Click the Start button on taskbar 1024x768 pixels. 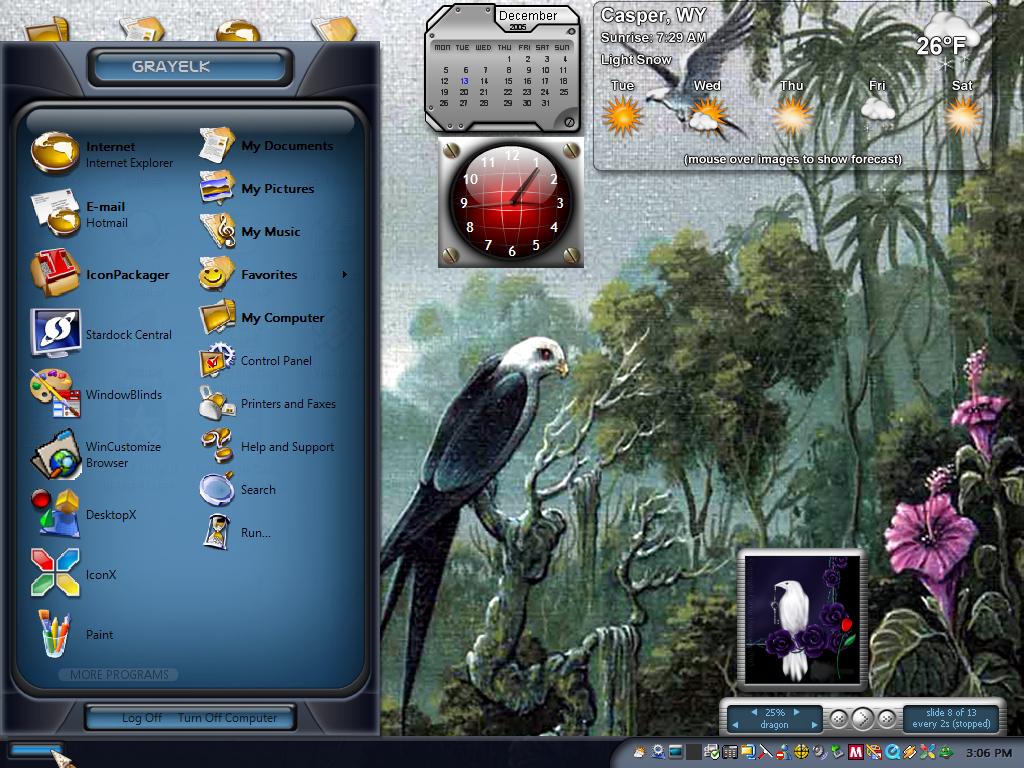tap(34, 750)
